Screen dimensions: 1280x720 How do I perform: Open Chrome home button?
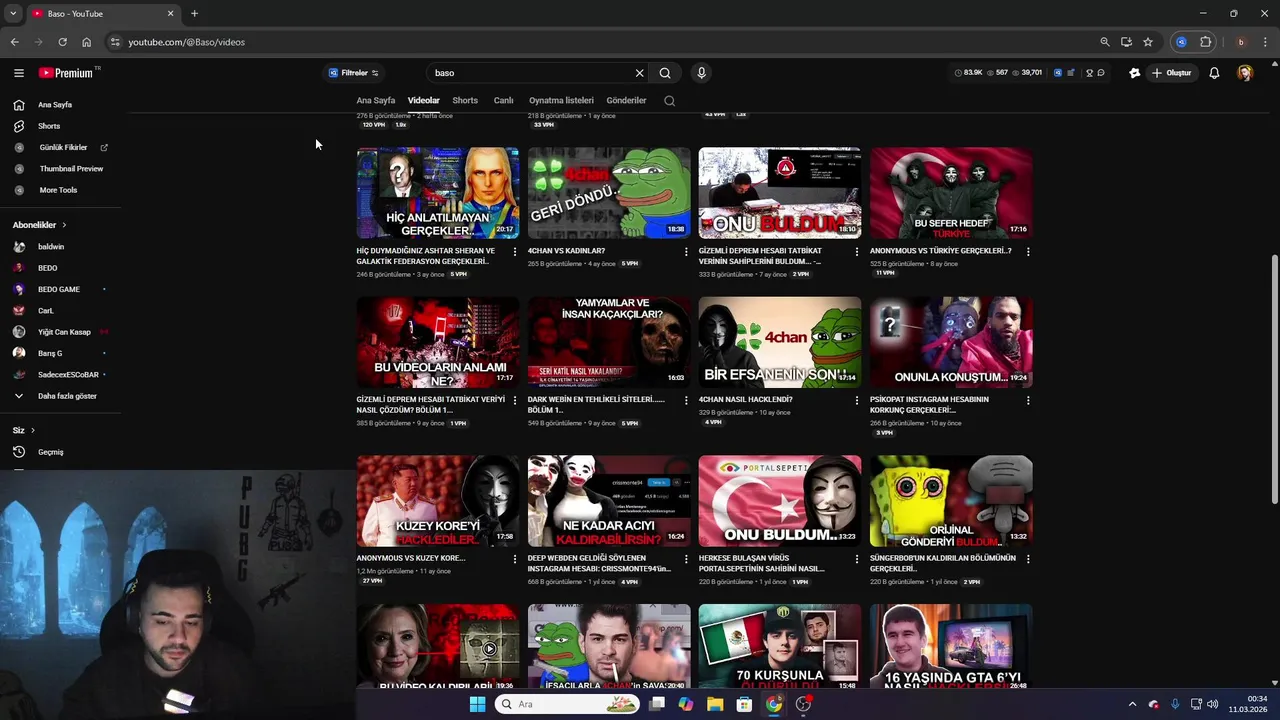click(x=86, y=42)
